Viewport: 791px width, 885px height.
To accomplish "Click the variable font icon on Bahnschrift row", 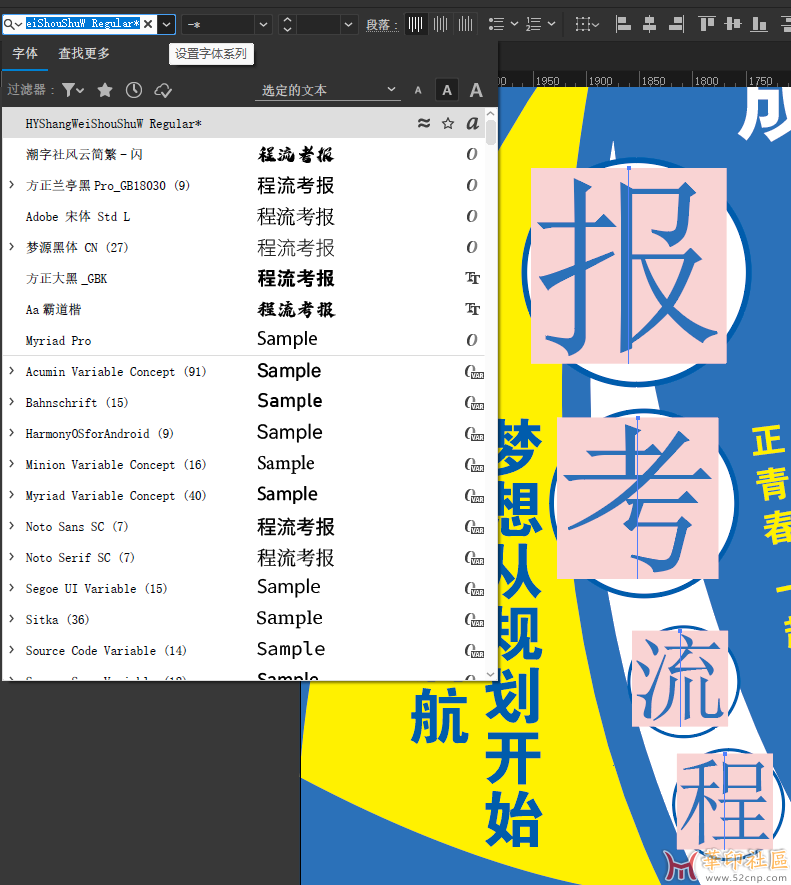I will 474,402.
